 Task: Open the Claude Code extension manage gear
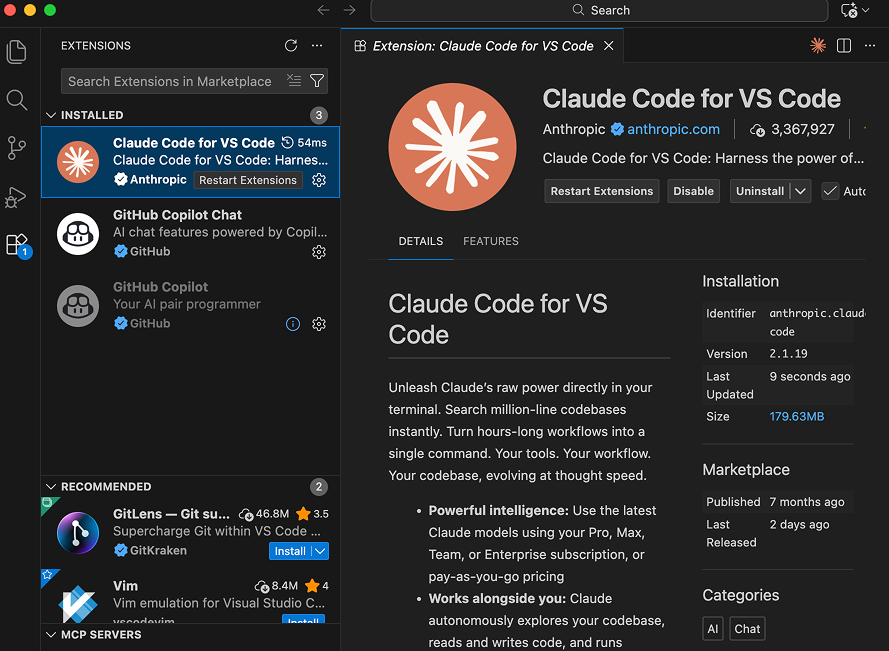pos(319,181)
